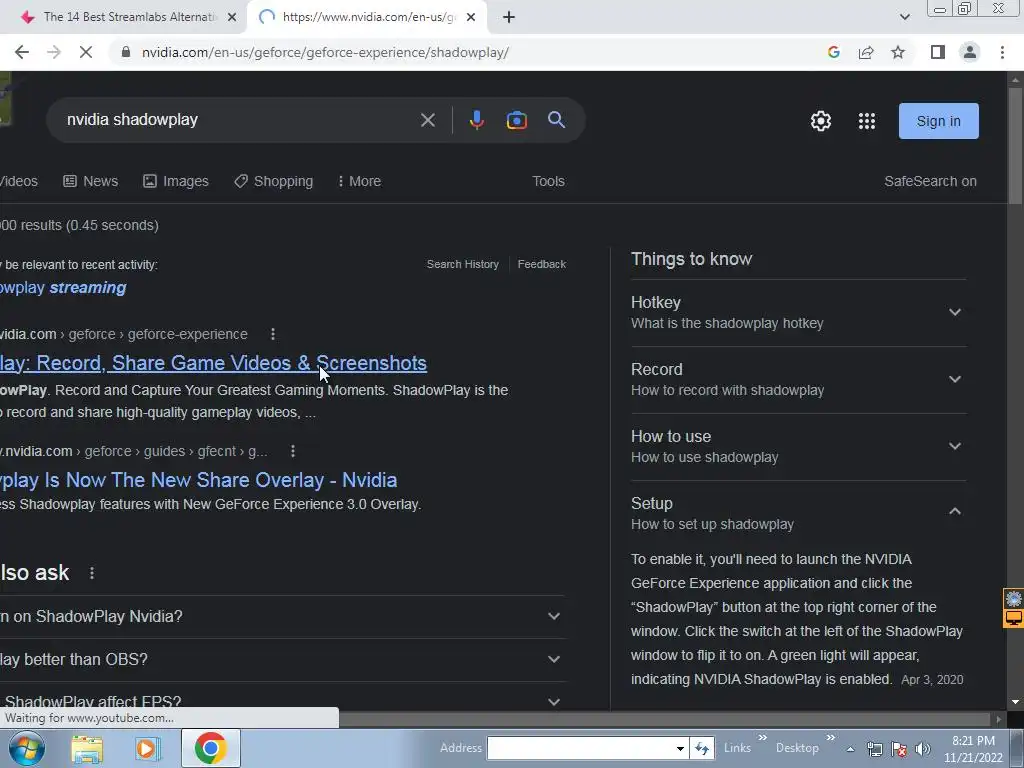Open the Windows Start menu
This screenshot has width=1024, height=768.
click(x=27, y=748)
